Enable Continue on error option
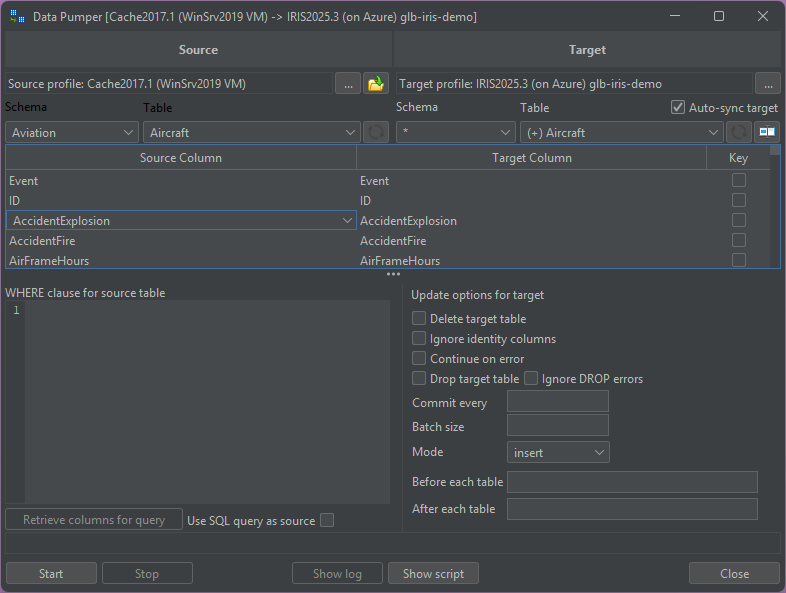 click(x=419, y=358)
